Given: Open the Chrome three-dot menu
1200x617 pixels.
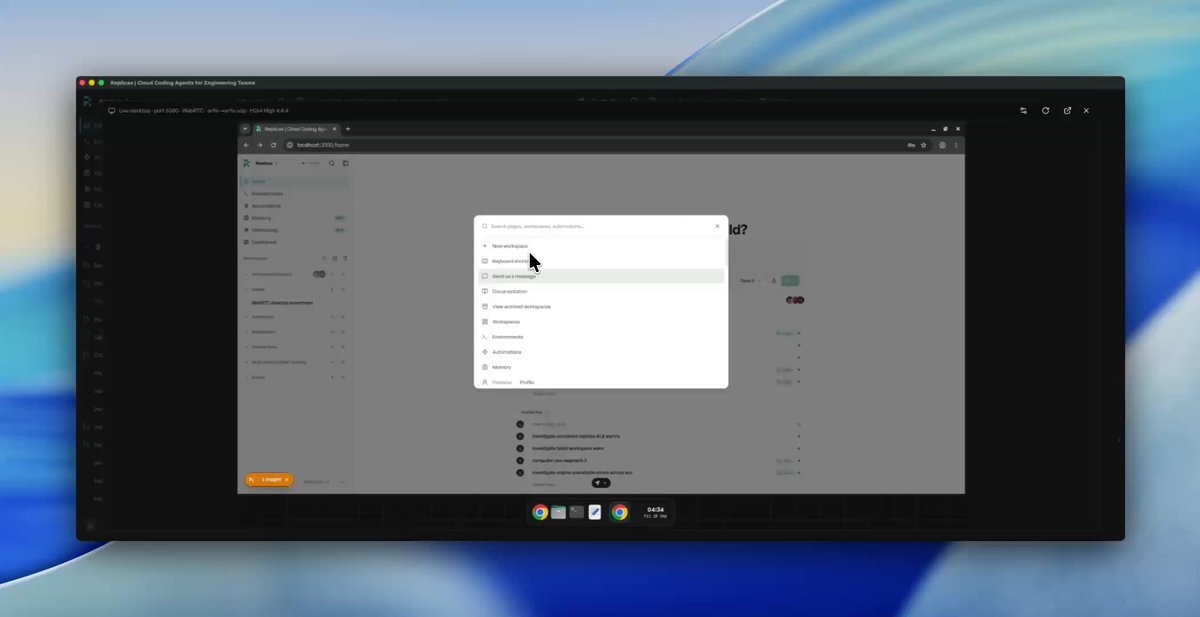Looking at the screenshot, I should 957,145.
